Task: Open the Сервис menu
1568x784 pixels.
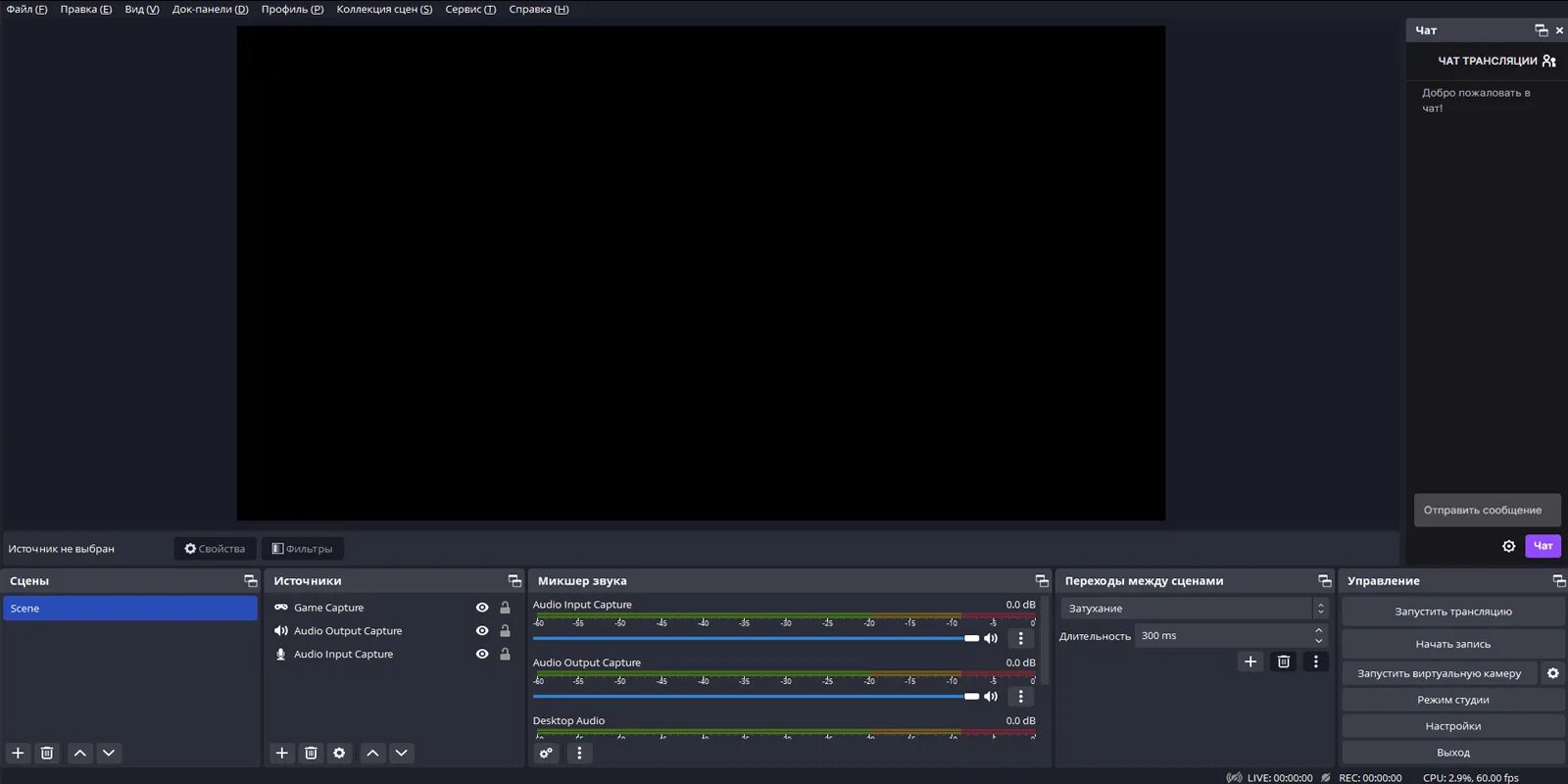Action: point(470,9)
